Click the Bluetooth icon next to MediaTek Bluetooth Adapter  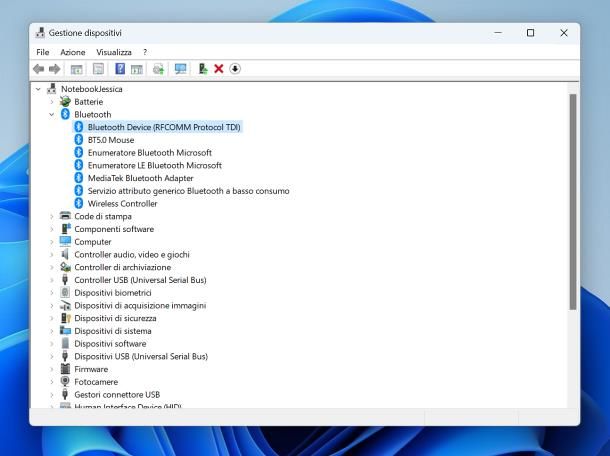(x=79, y=178)
